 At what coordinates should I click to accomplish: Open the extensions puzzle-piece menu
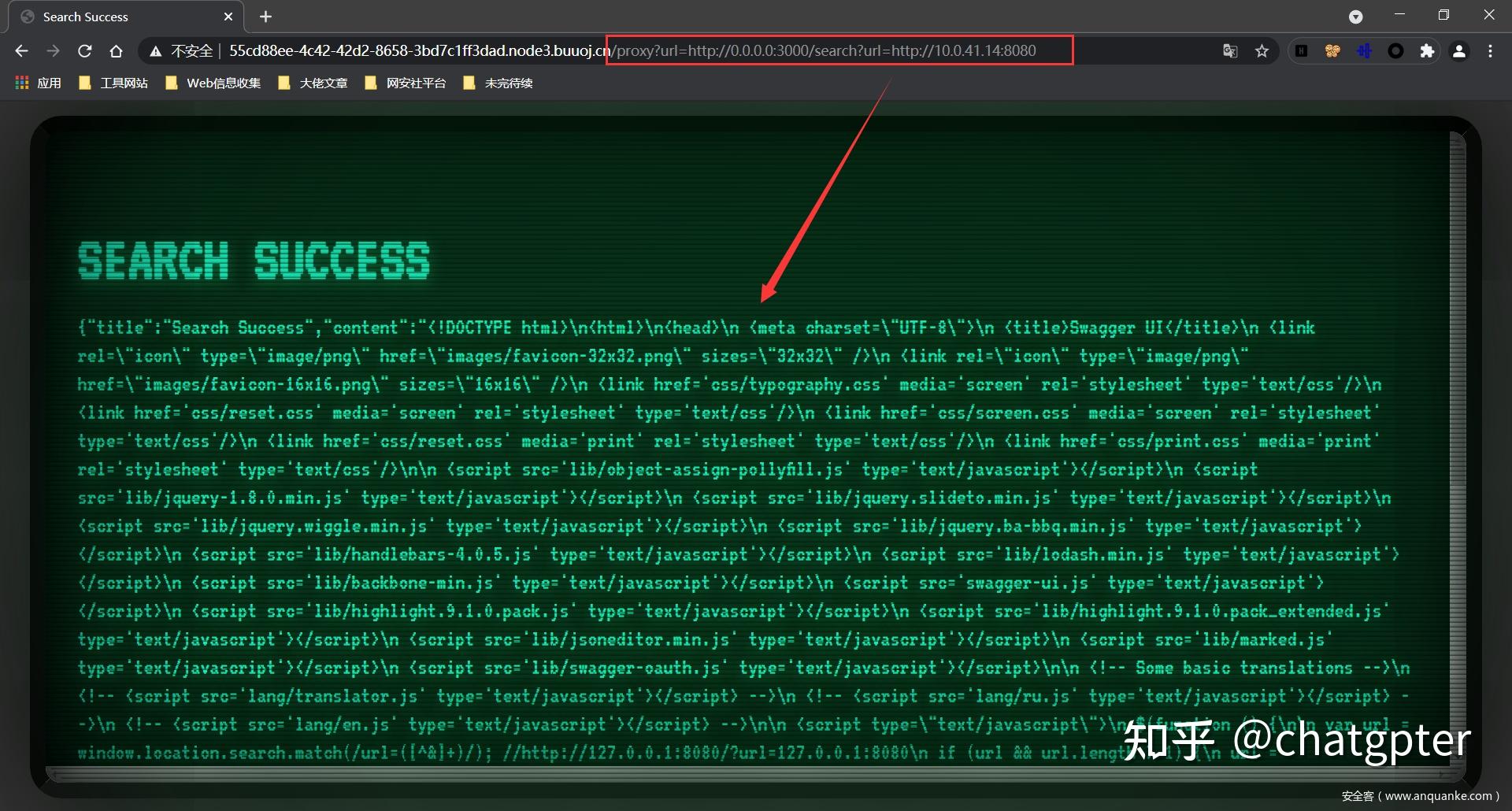[x=1428, y=50]
